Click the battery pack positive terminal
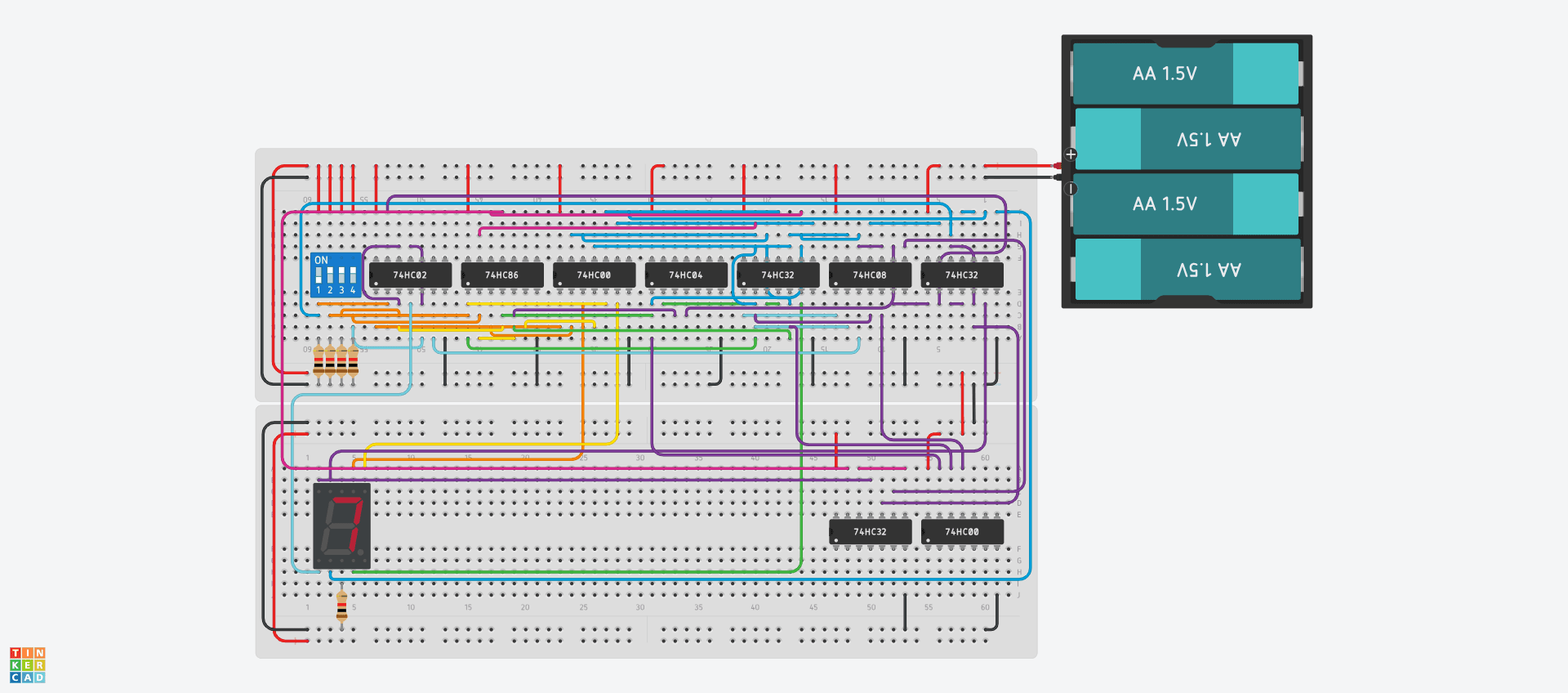The image size is (1568, 693). click(x=1071, y=154)
